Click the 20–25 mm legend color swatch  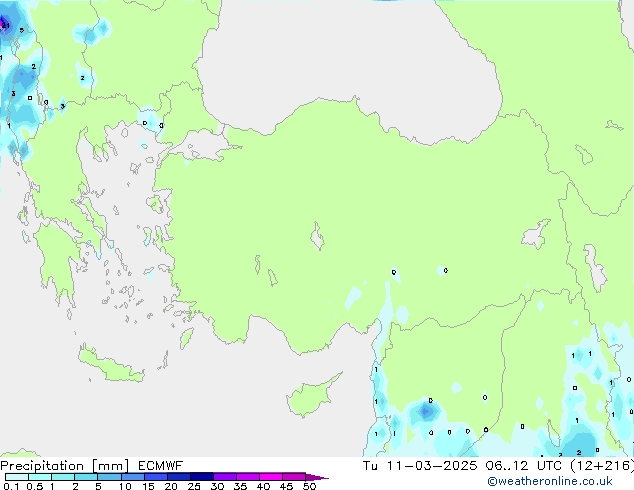click(179, 477)
